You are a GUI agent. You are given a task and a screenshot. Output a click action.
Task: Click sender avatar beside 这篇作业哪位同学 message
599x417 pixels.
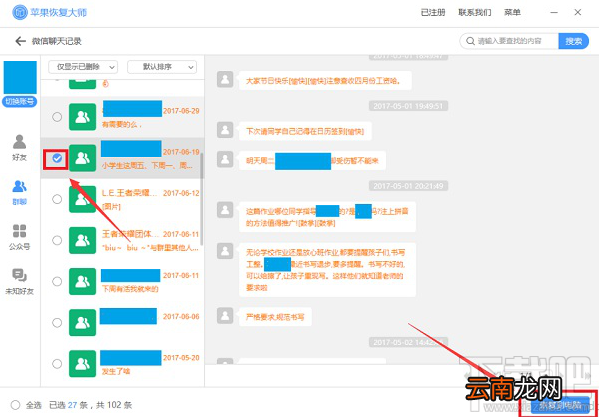tap(225, 210)
